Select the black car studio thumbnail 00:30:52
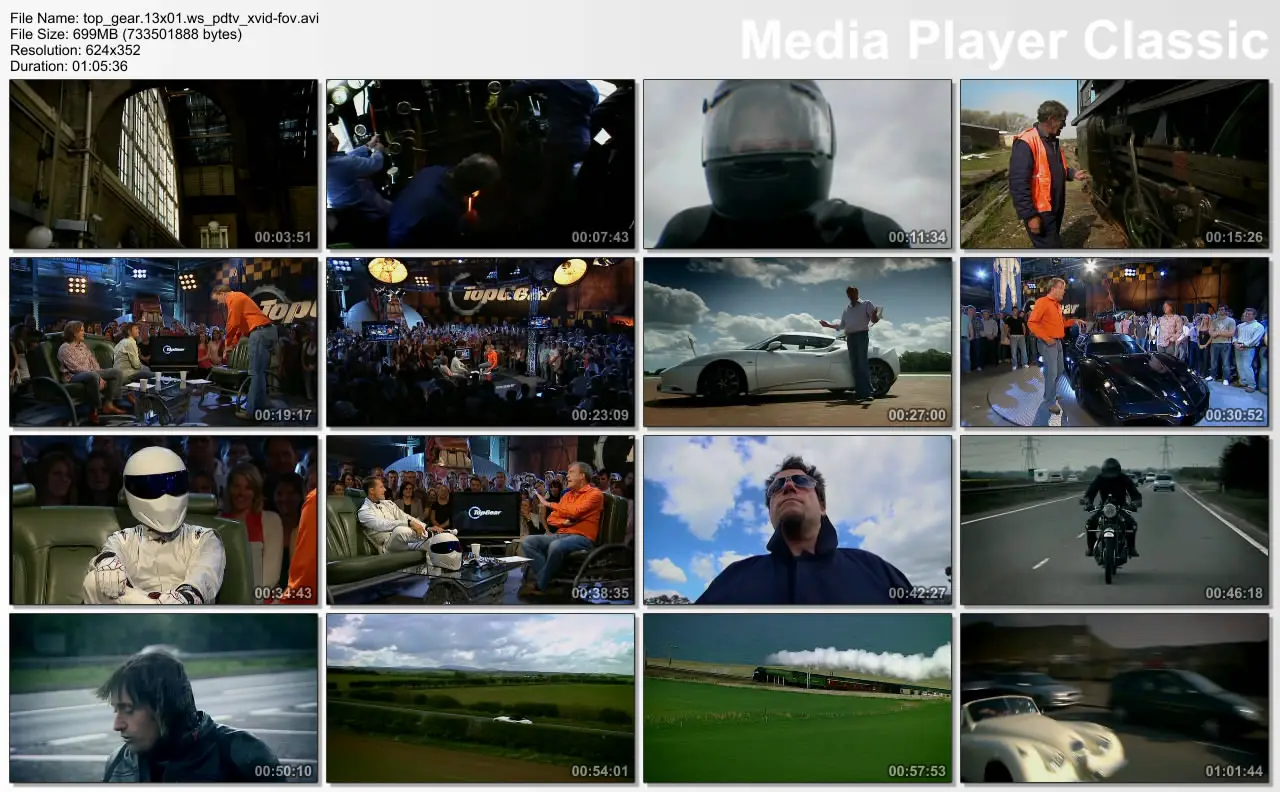 (x=1115, y=342)
